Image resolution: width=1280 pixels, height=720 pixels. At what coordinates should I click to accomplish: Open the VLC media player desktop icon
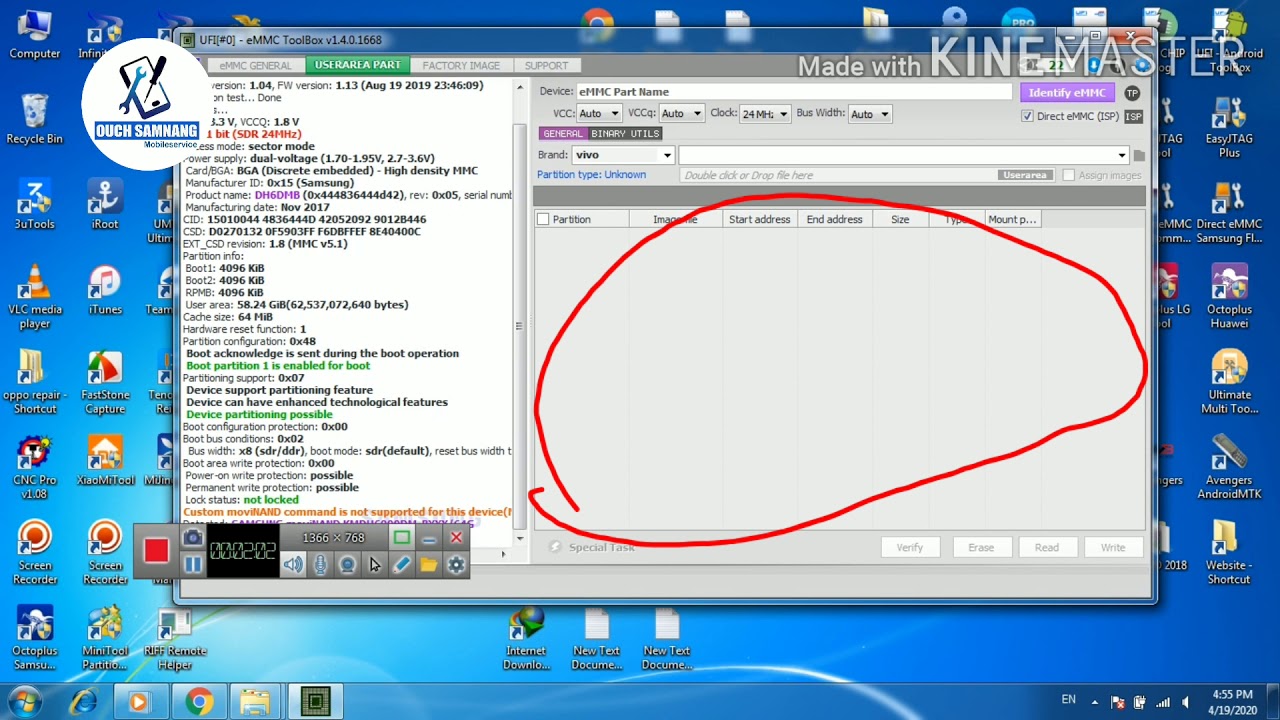pyautogui.click(x=35, y=296)
